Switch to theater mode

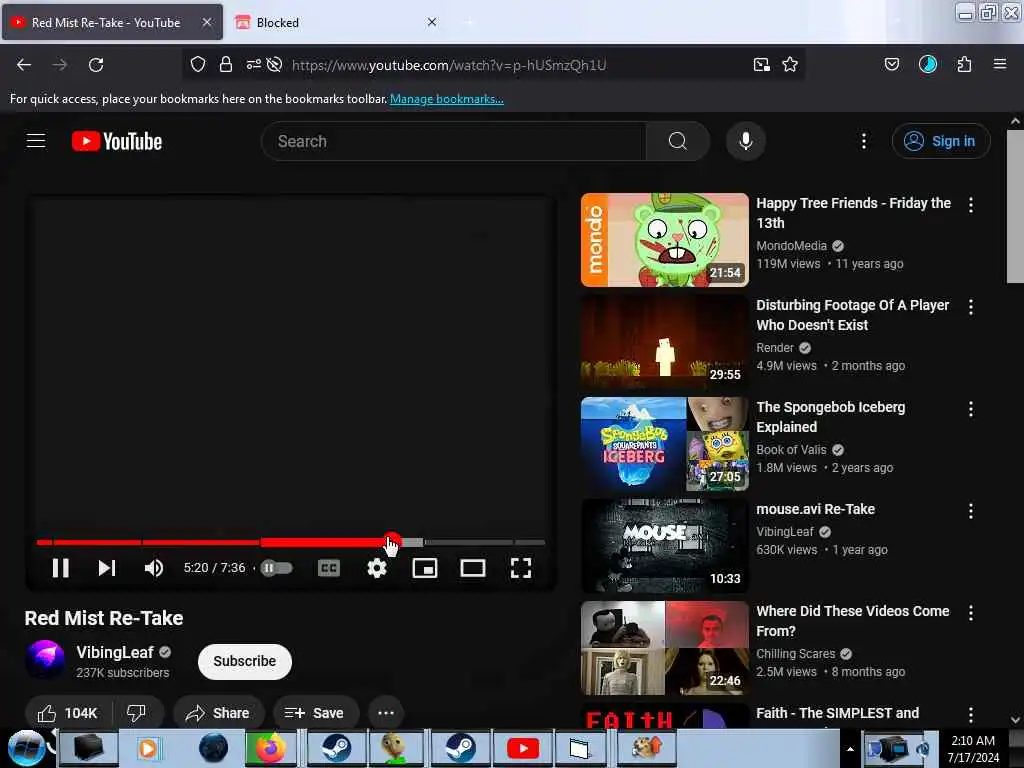pos(473,568)
